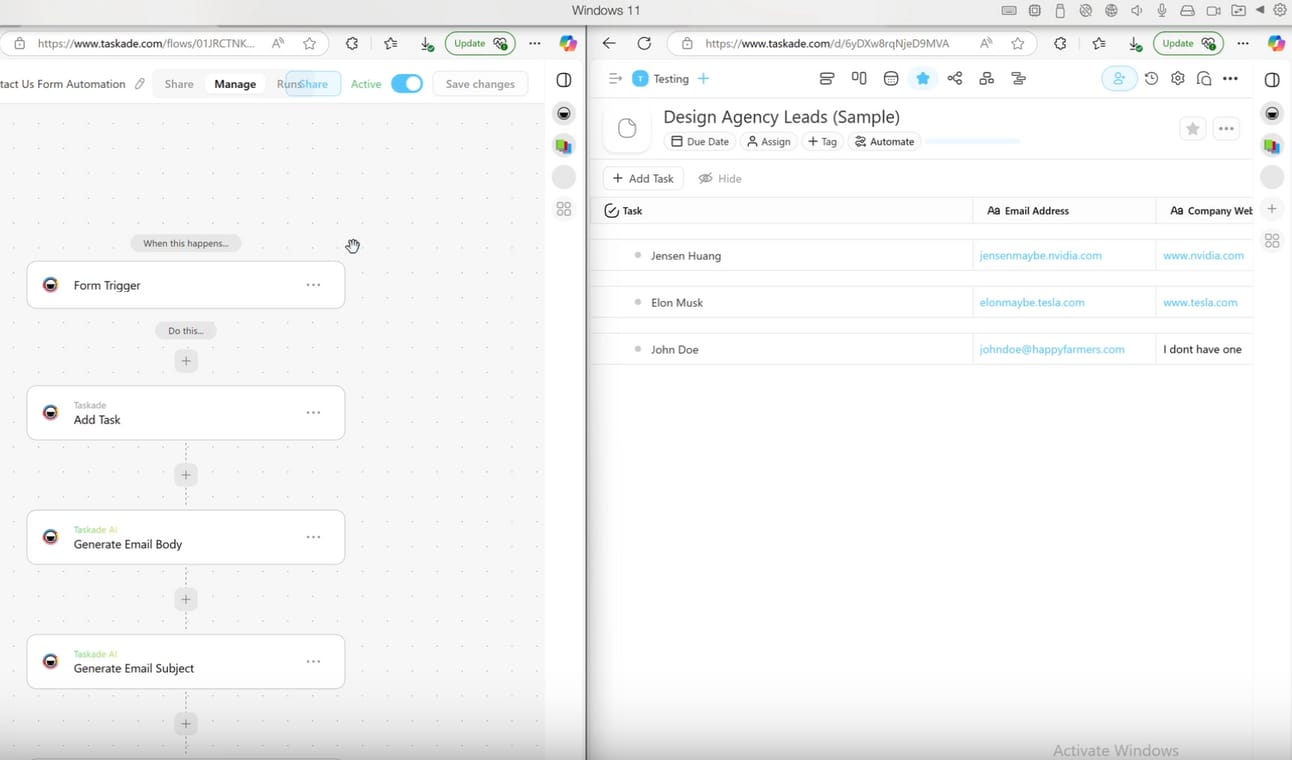The height and width of the screenshot is (760, 1292).
Task: Add a step below Form Trigger
Action: [186, 360]
